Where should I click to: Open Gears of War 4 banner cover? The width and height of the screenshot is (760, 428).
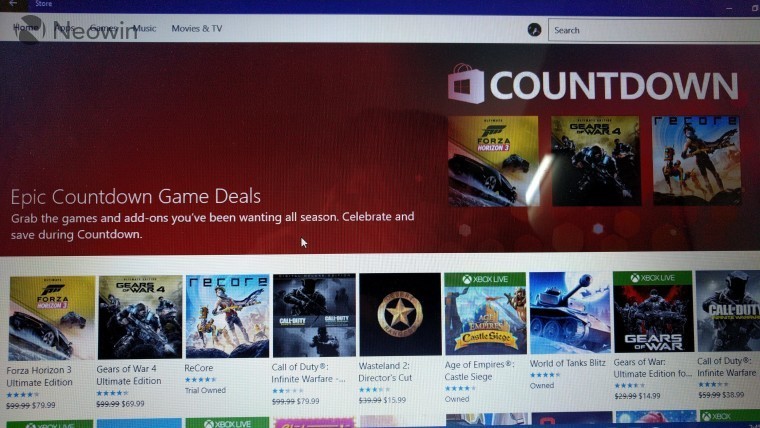tap(596, 161)
